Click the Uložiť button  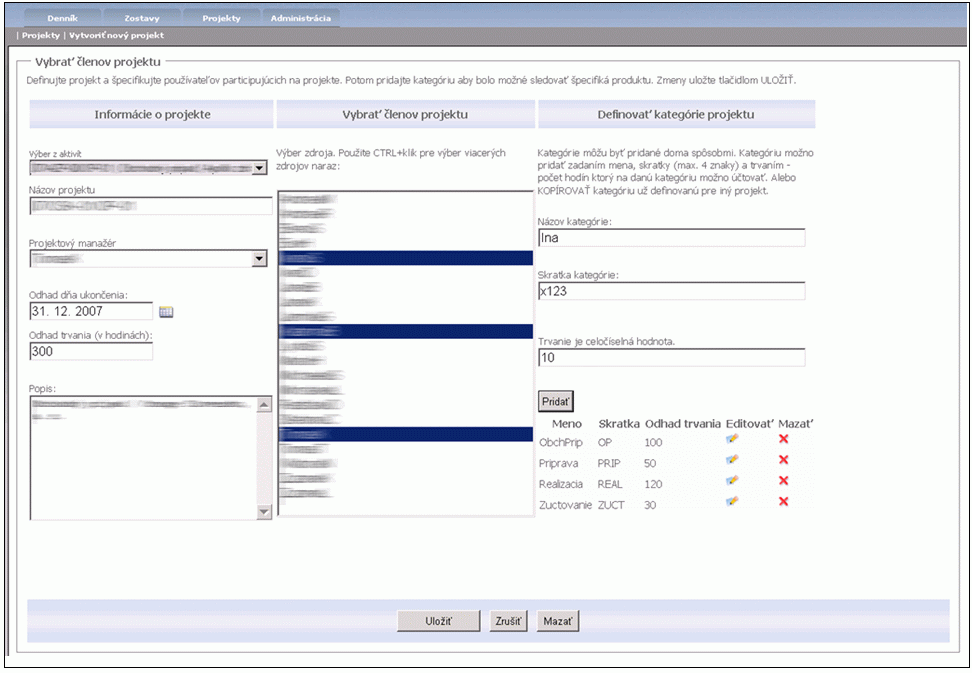(438, 621)
